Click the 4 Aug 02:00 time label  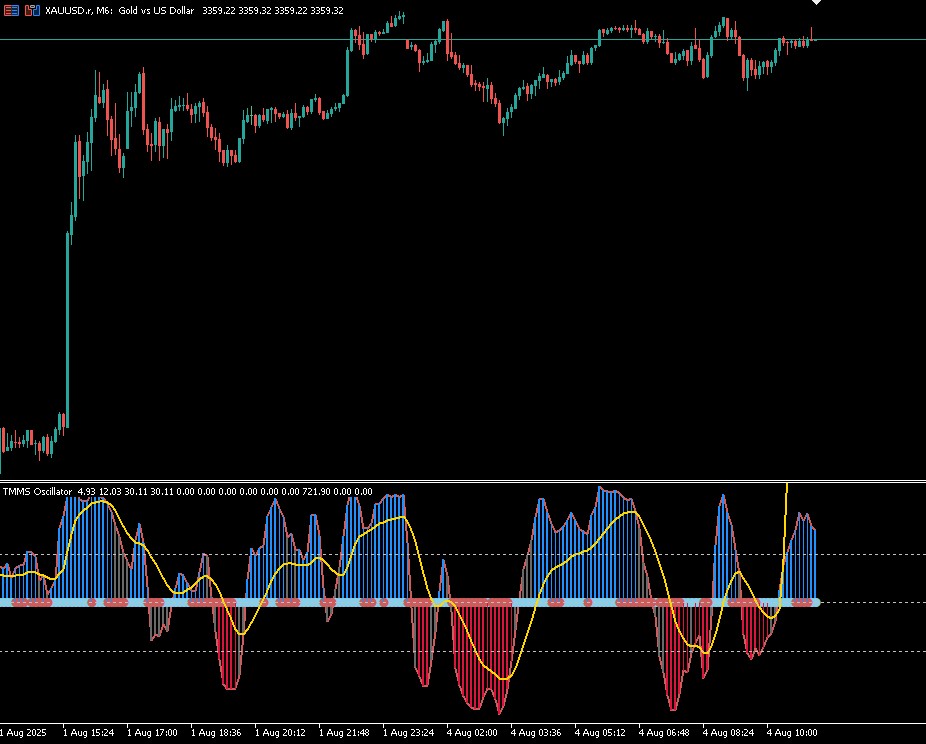[x=472, y=733]
